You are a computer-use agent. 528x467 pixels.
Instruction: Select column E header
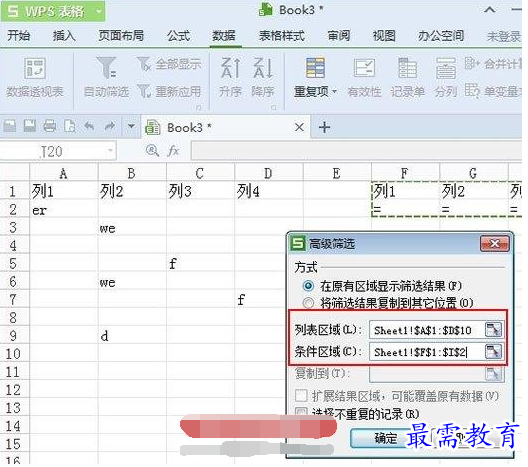pos(337,174)
